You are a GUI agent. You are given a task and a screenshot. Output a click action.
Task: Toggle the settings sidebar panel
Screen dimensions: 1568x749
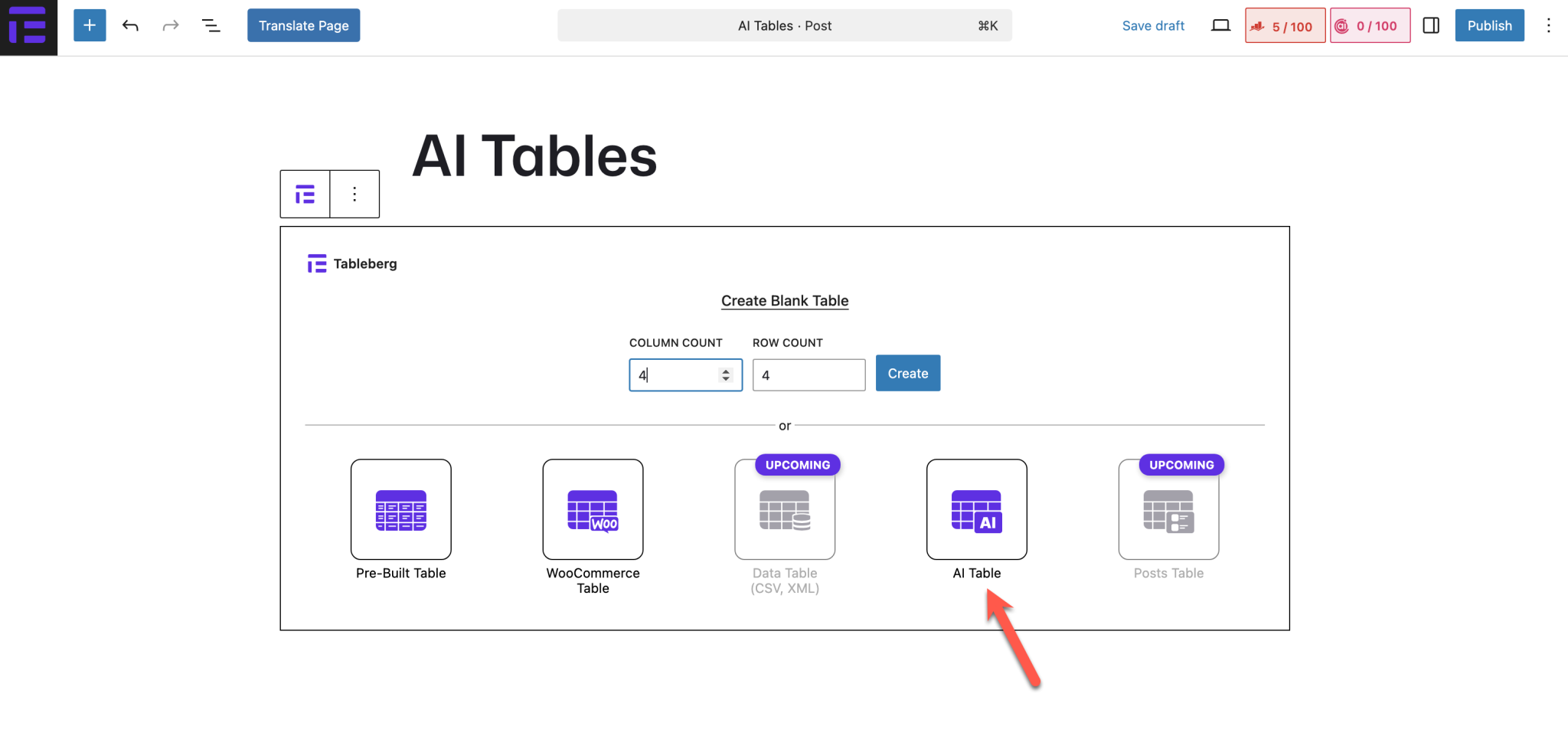point(1431,25)
